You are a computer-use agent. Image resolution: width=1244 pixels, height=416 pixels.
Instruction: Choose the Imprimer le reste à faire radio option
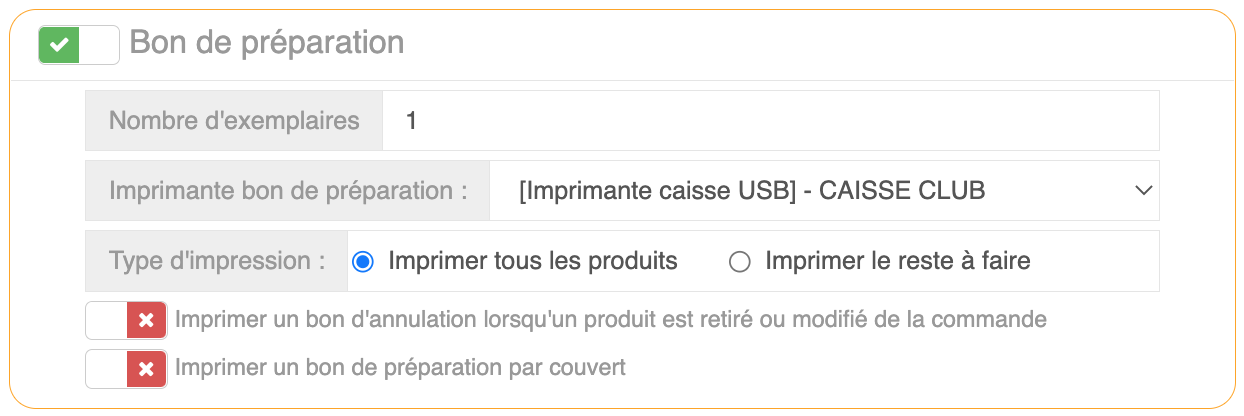[x=740, y=262]
